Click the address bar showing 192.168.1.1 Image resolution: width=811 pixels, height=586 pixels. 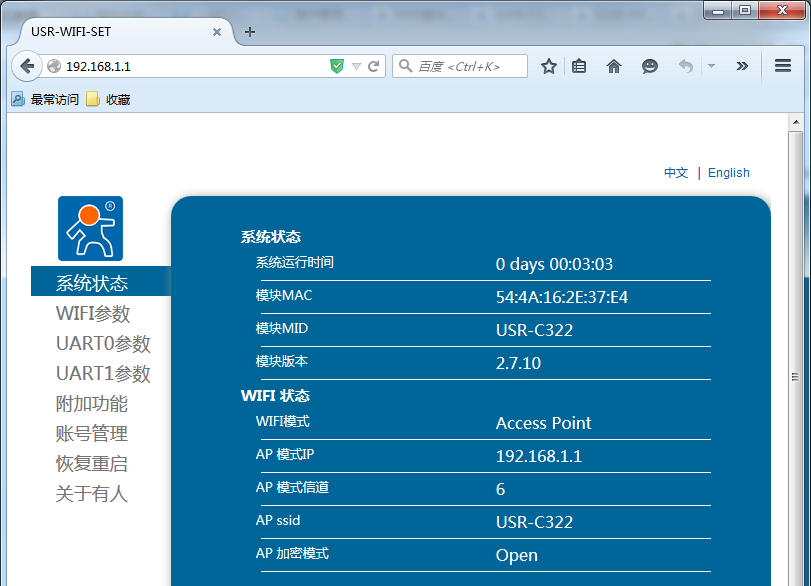(150, 66)
